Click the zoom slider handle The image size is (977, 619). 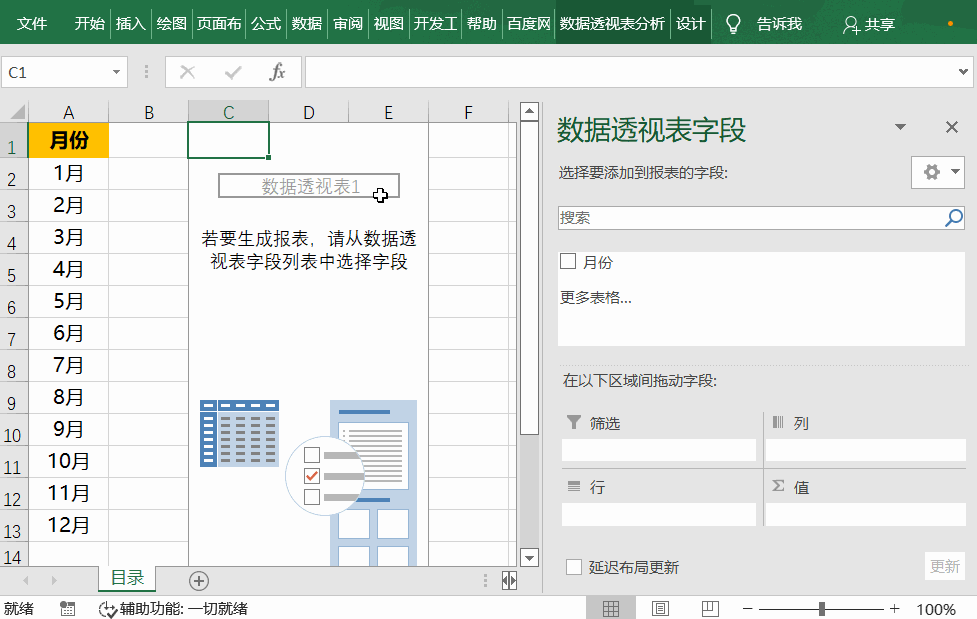(822, 608)
